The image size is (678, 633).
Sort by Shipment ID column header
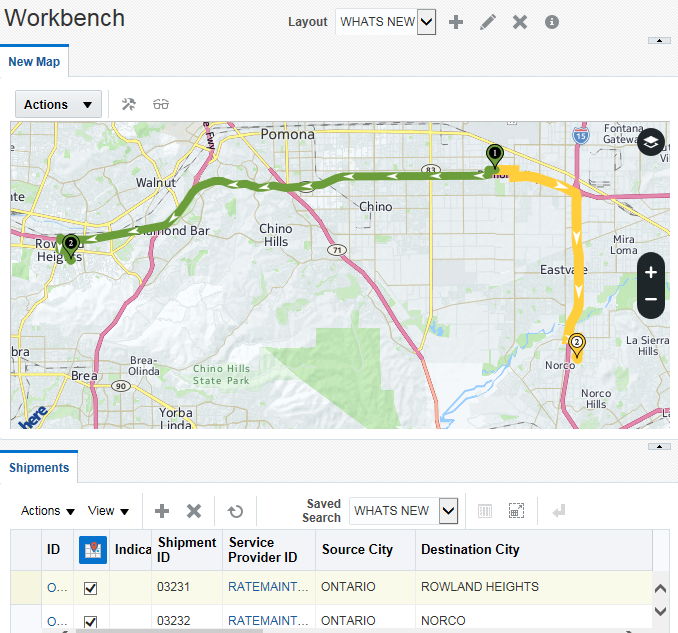click(187, 550)
